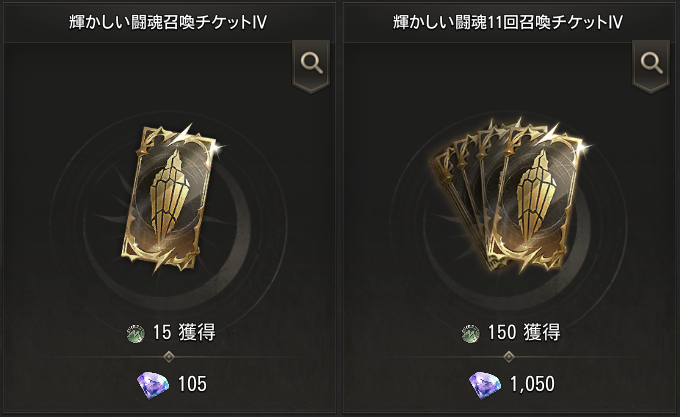Click the green coin icon beside 150 獲得
Screen dimensions: 680x417
click(471, 334)
